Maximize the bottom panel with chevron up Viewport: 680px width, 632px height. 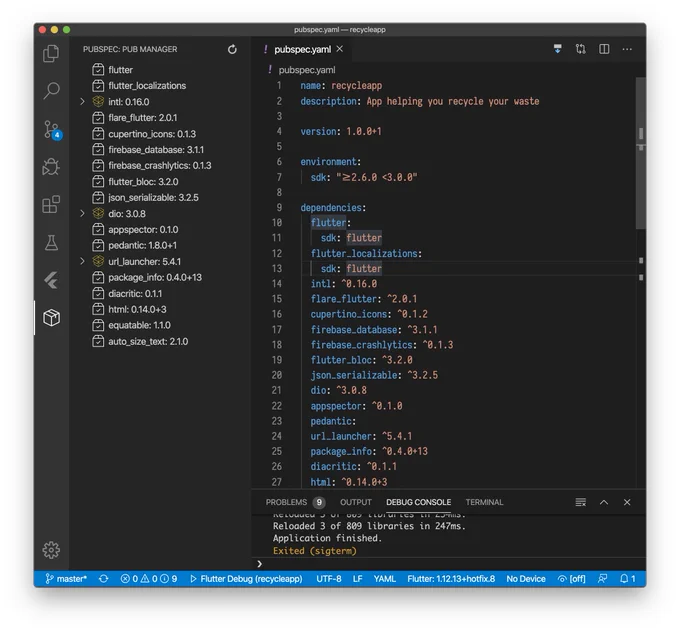pos(604,502)
